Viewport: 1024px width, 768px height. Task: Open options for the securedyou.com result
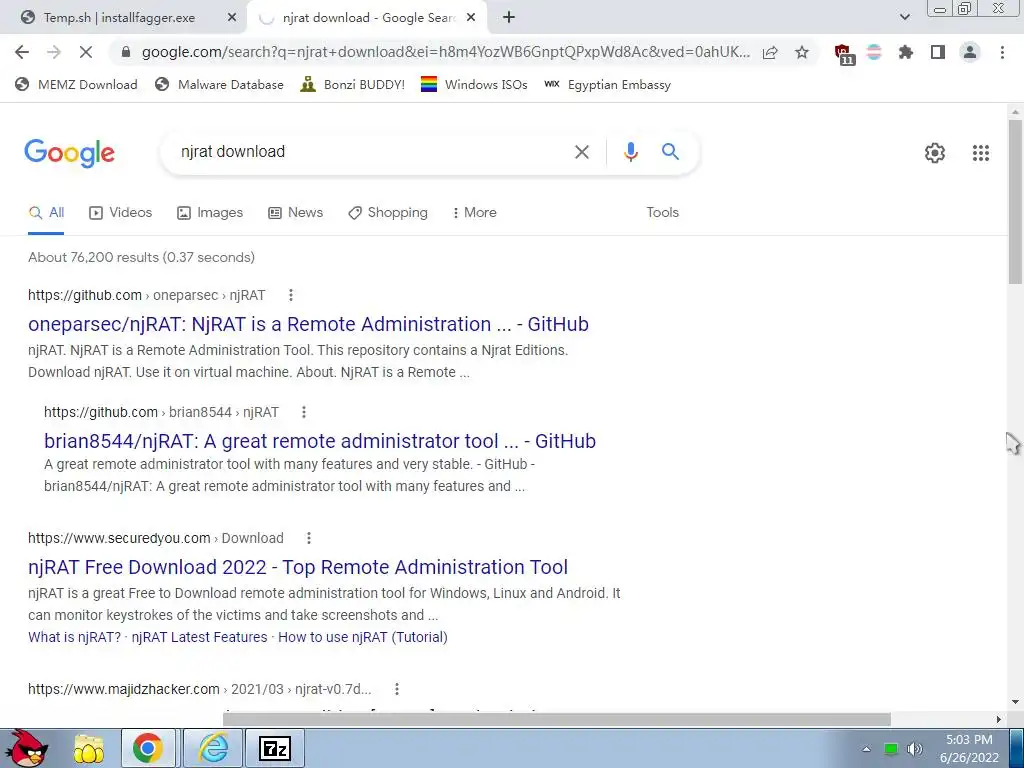(x=309, y=538)
